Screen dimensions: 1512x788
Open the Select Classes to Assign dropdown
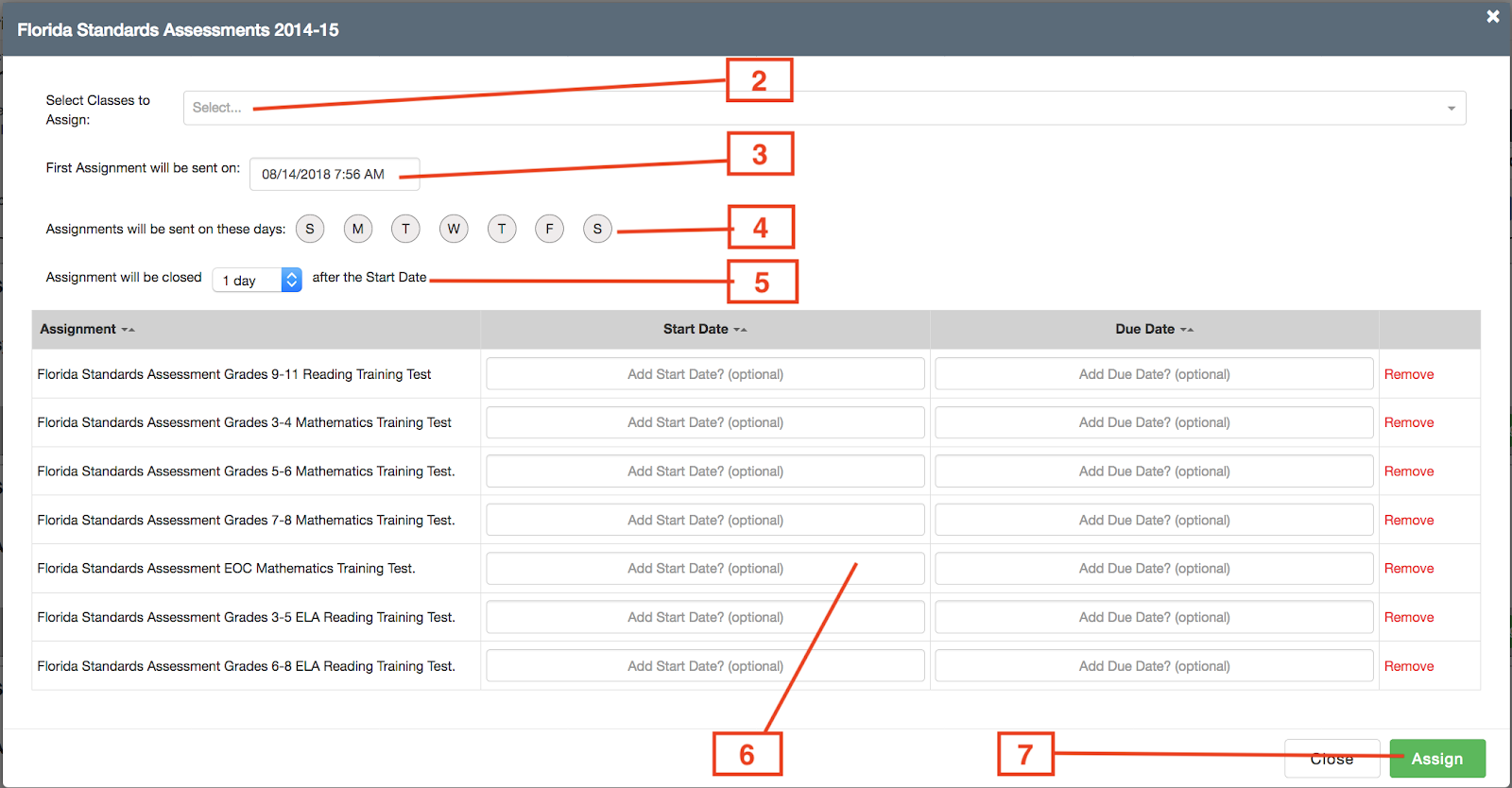point(824,108)
